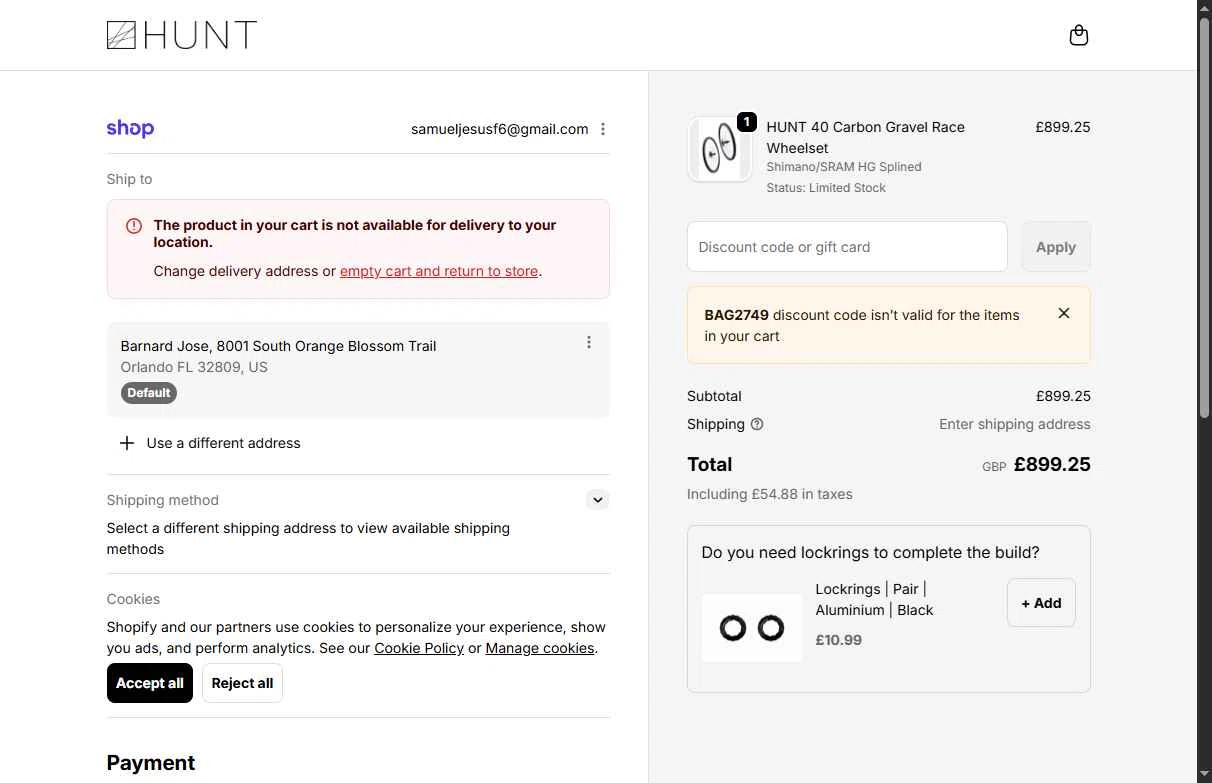The height and width of the screenshot is (783, 1212).
Task: Click the wheelset product thumbnail
Action: (720, 149)
